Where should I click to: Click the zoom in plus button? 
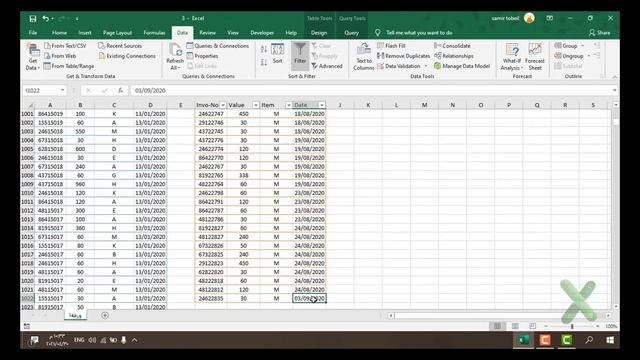tap(598, 326)
